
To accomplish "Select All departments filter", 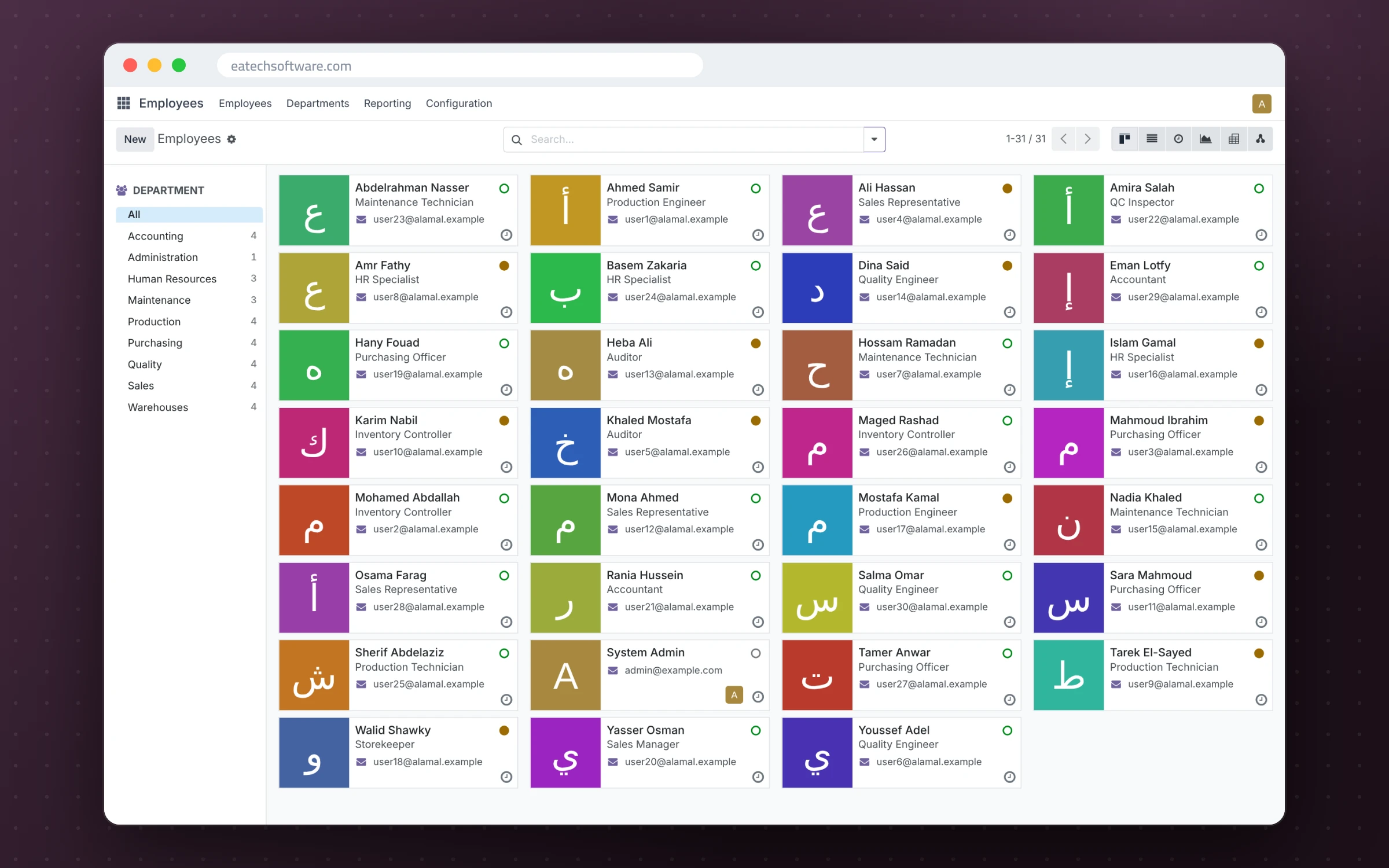I will click(x=189, y=215).
